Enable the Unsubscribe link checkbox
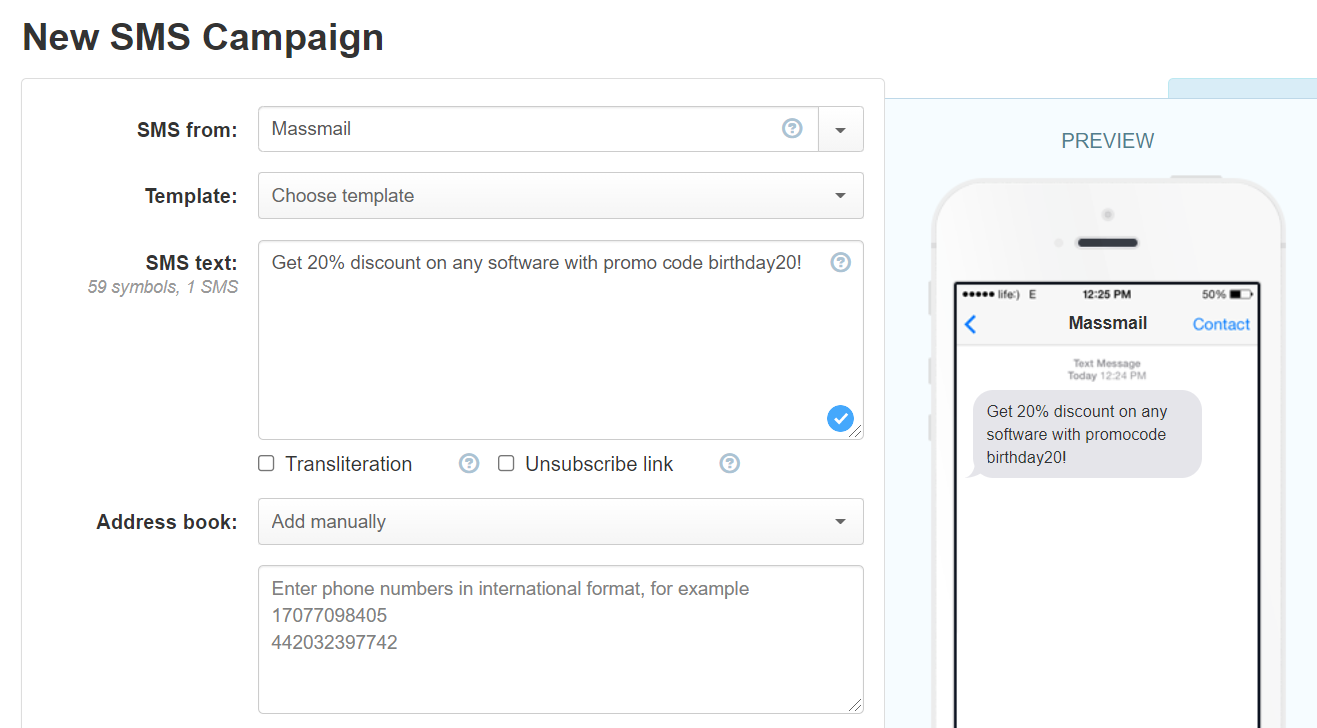Screen dimensions: 1317x728 506,463
